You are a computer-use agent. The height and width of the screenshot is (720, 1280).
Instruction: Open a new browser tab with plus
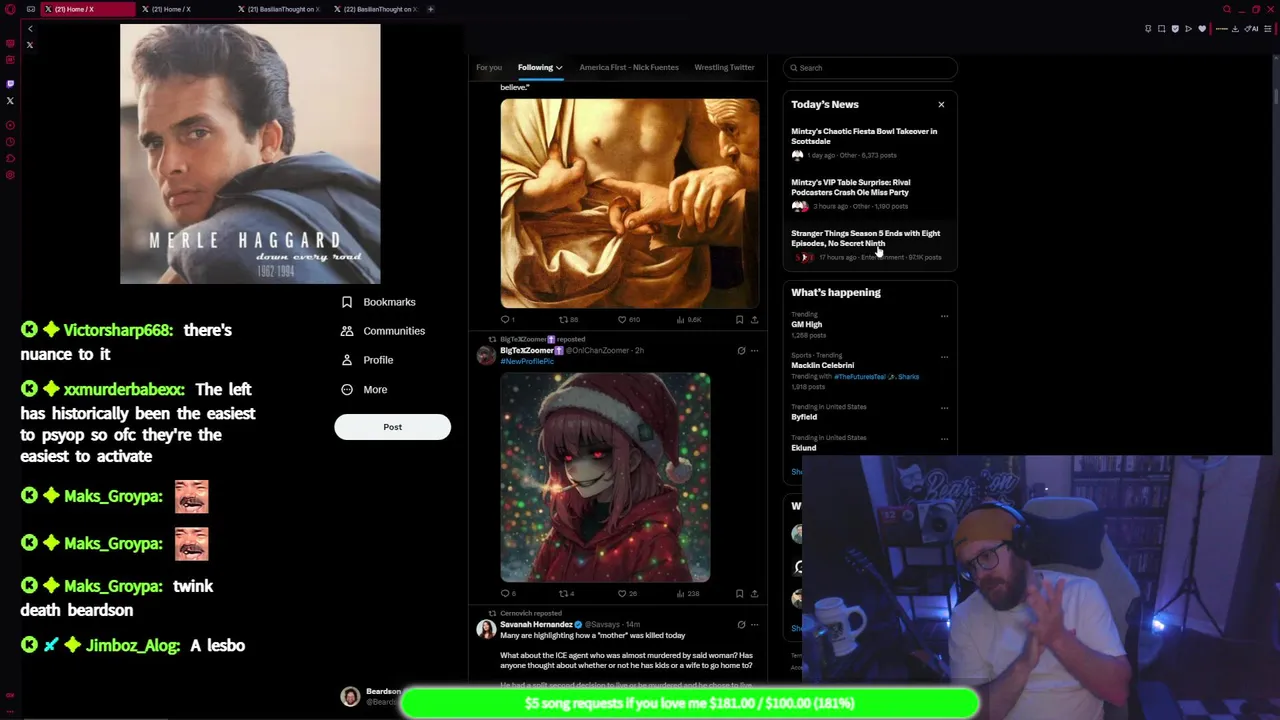[x=431, y=9]
